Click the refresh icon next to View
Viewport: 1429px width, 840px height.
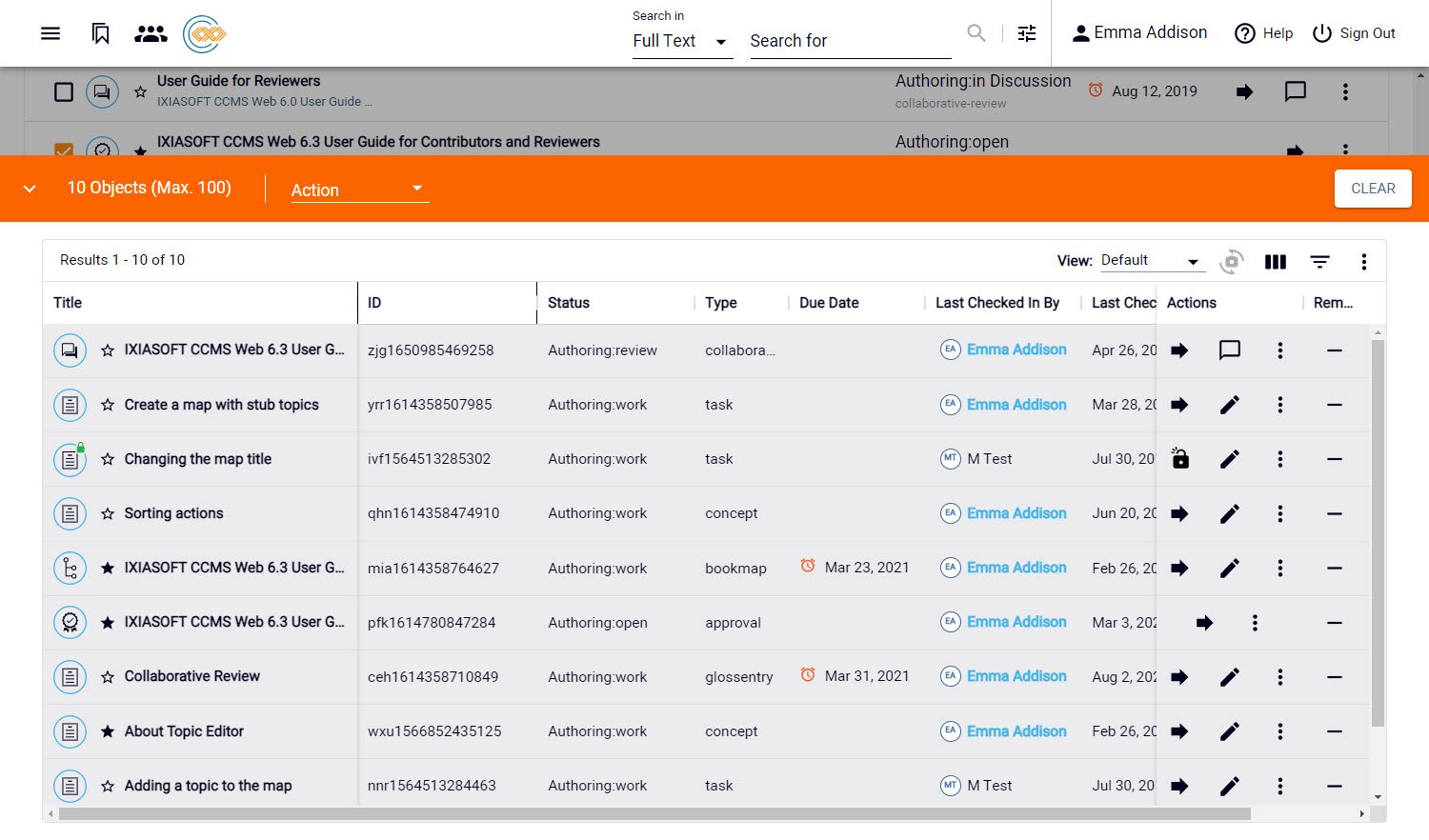tap(1232, 261)
